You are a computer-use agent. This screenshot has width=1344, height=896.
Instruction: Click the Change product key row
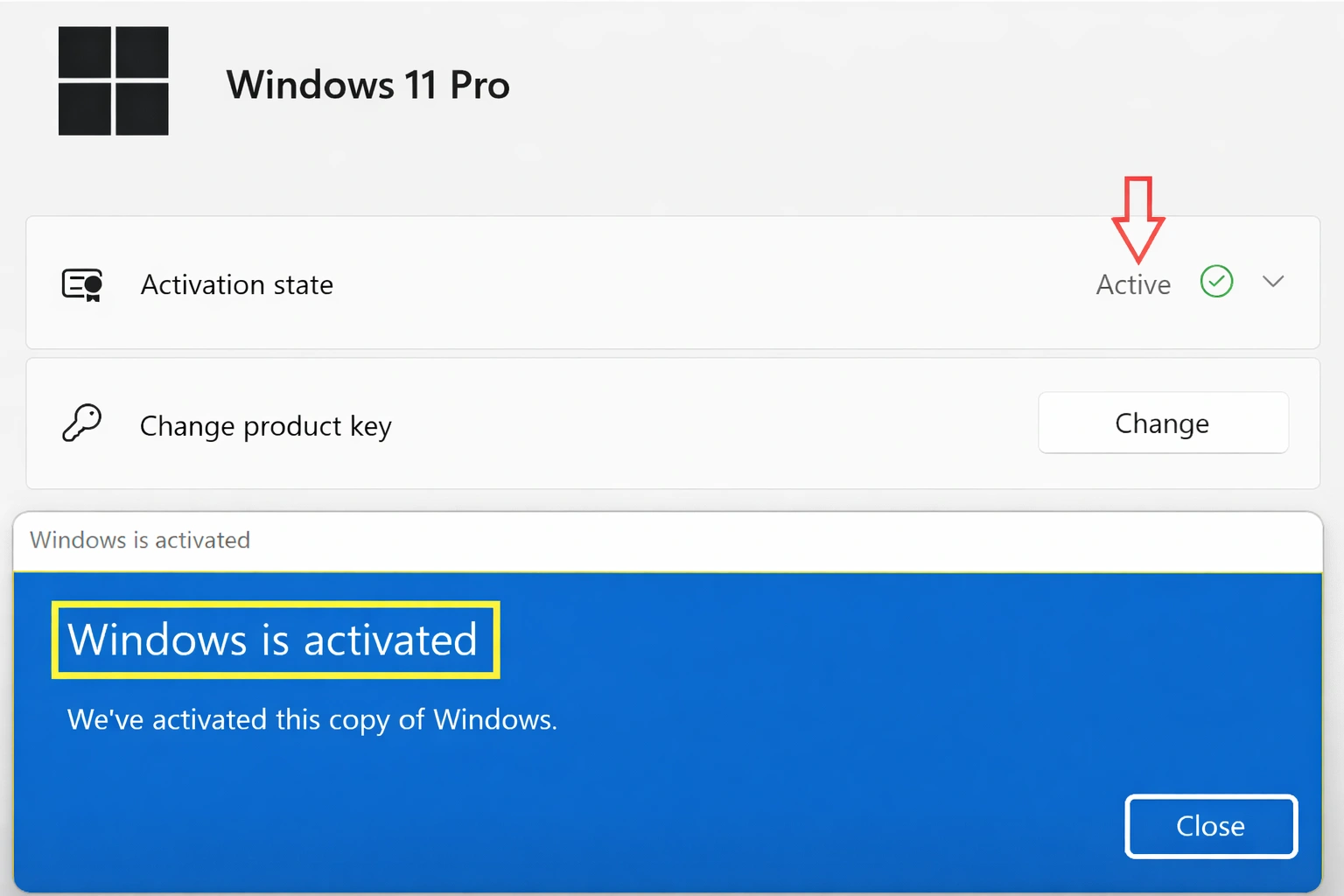pyautogui.click(x=525, y=424)
